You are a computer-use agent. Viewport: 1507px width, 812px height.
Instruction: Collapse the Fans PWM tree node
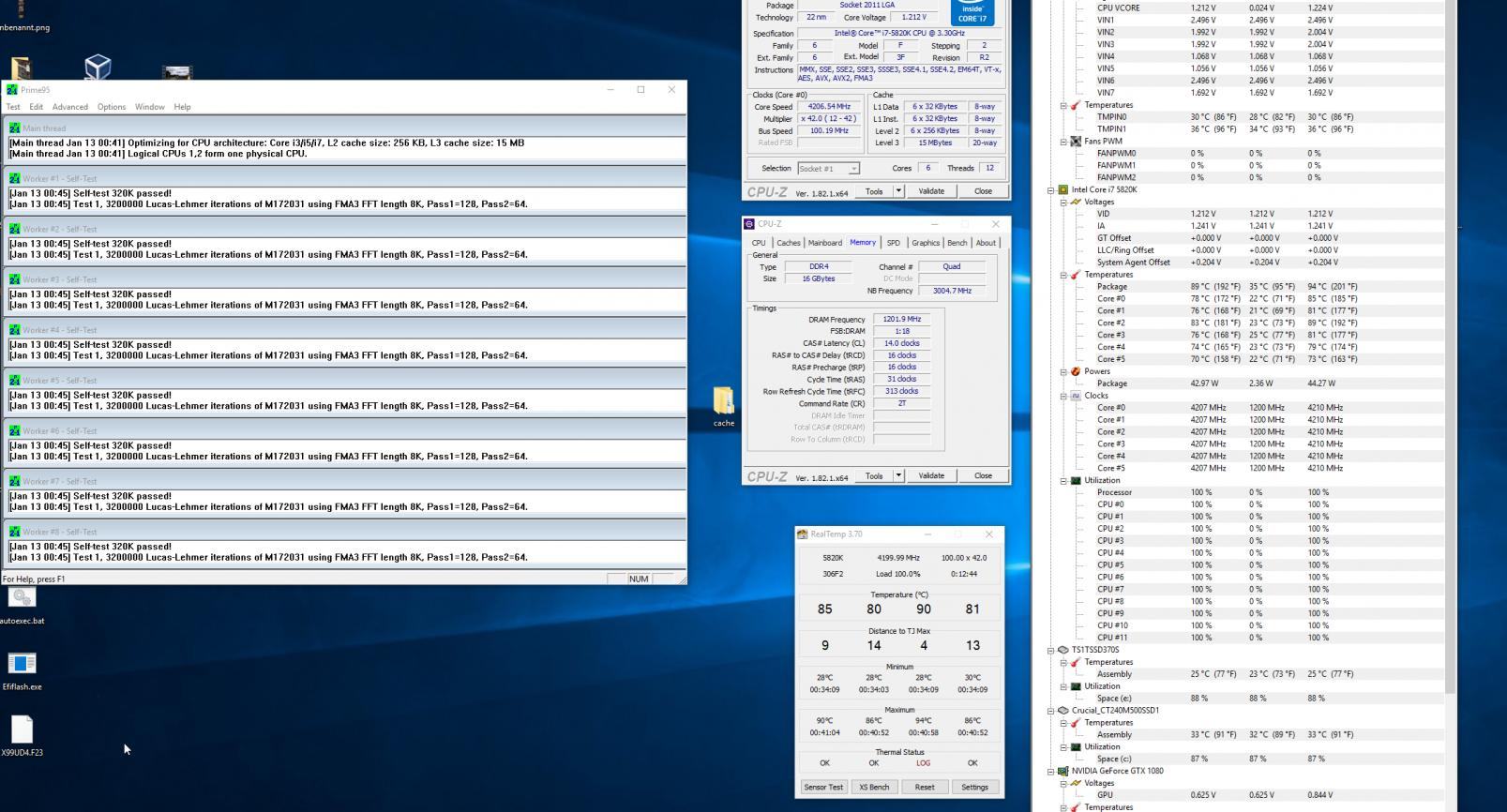pos(1063,142)
